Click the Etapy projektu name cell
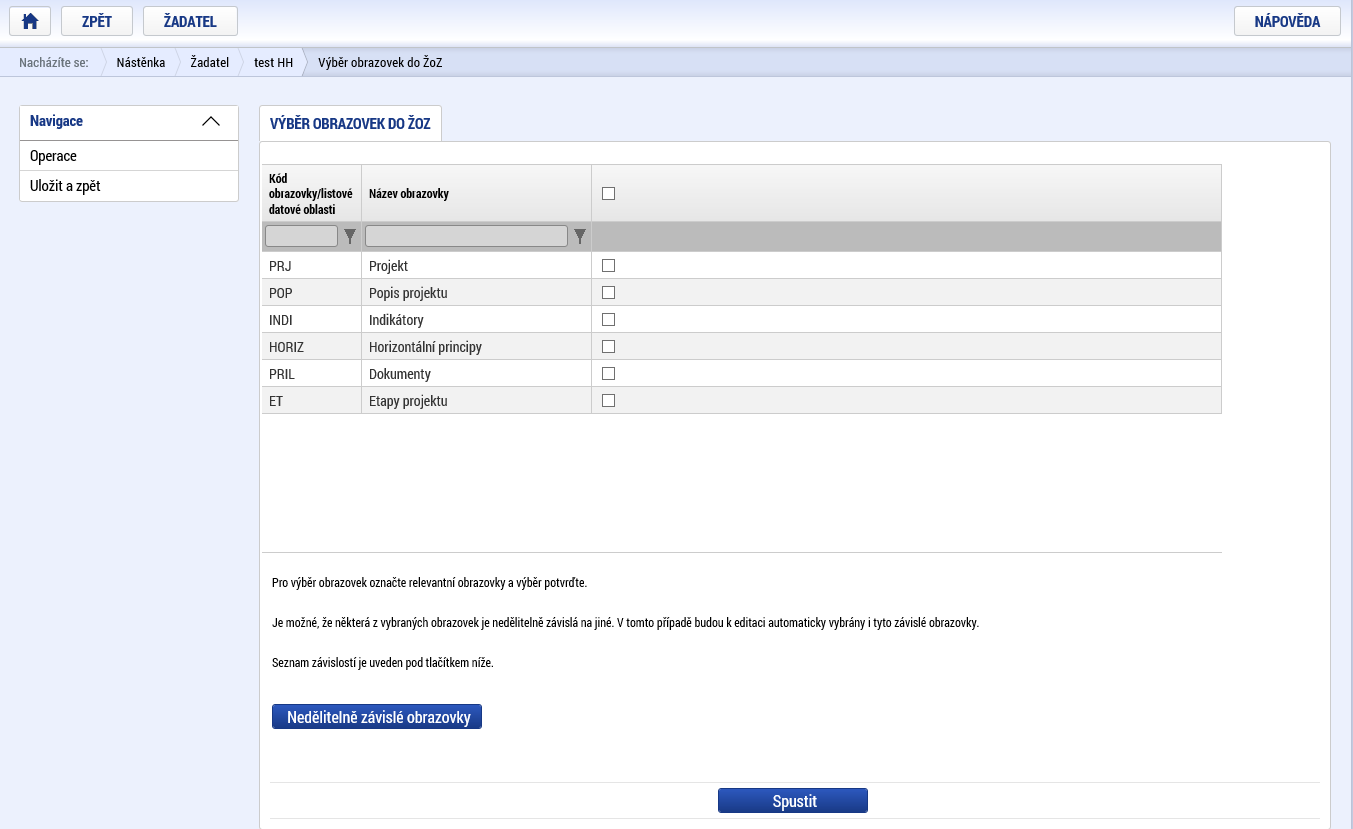The height and width of the screenshot is (829, 1353). (476, 401)
